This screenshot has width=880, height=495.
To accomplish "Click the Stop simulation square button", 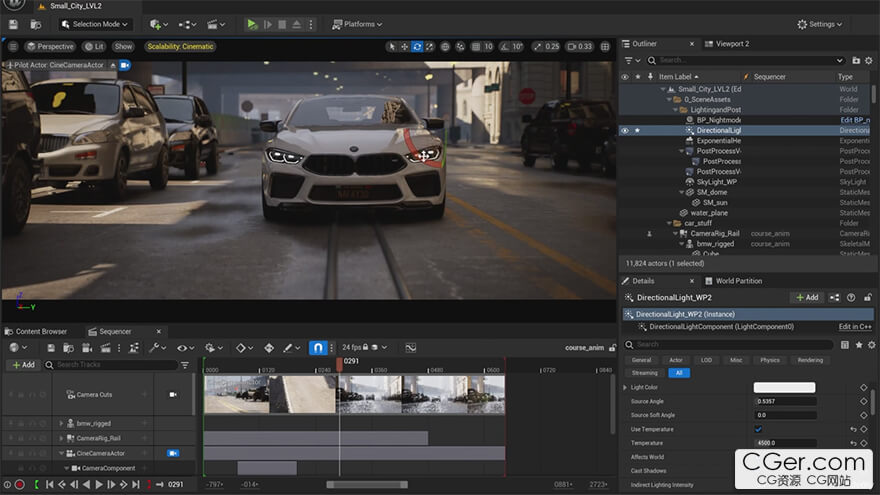I will [x=282, y=24].
